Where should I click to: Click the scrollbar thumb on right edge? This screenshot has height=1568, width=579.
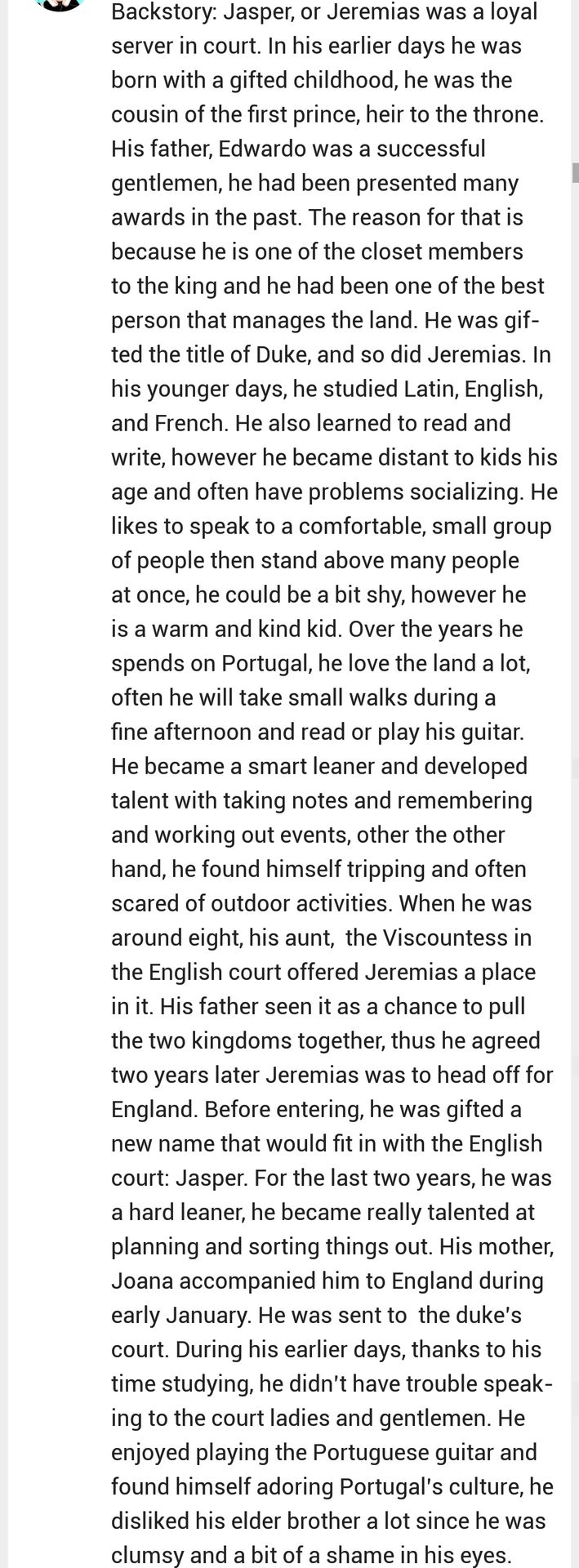coord(575,172)
